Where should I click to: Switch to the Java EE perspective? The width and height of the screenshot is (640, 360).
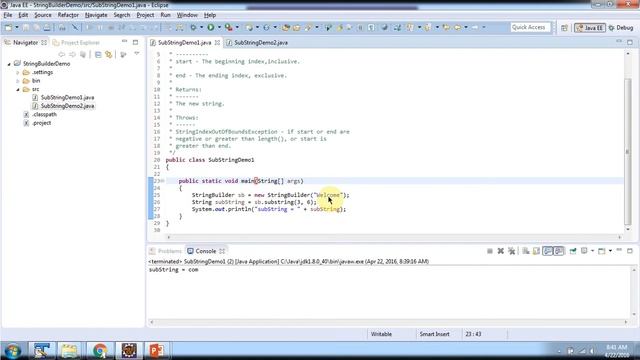coord(589,28)
